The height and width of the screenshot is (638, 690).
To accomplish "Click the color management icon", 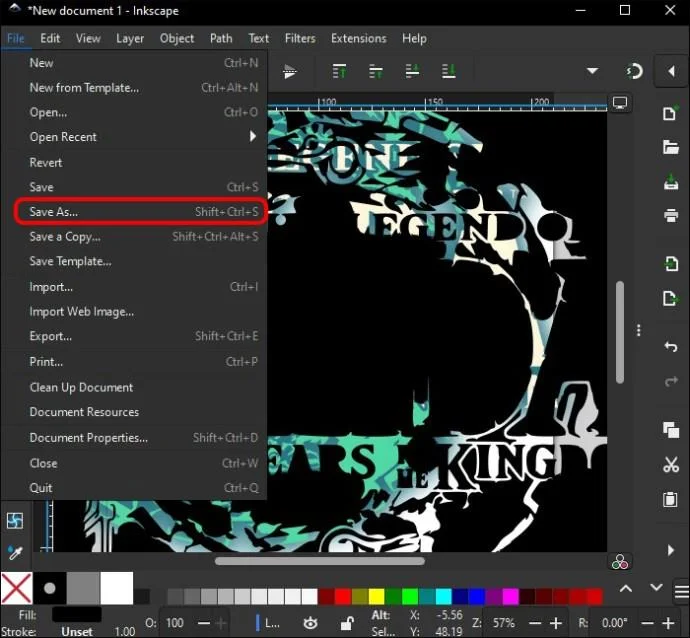I will pos(620,562).
